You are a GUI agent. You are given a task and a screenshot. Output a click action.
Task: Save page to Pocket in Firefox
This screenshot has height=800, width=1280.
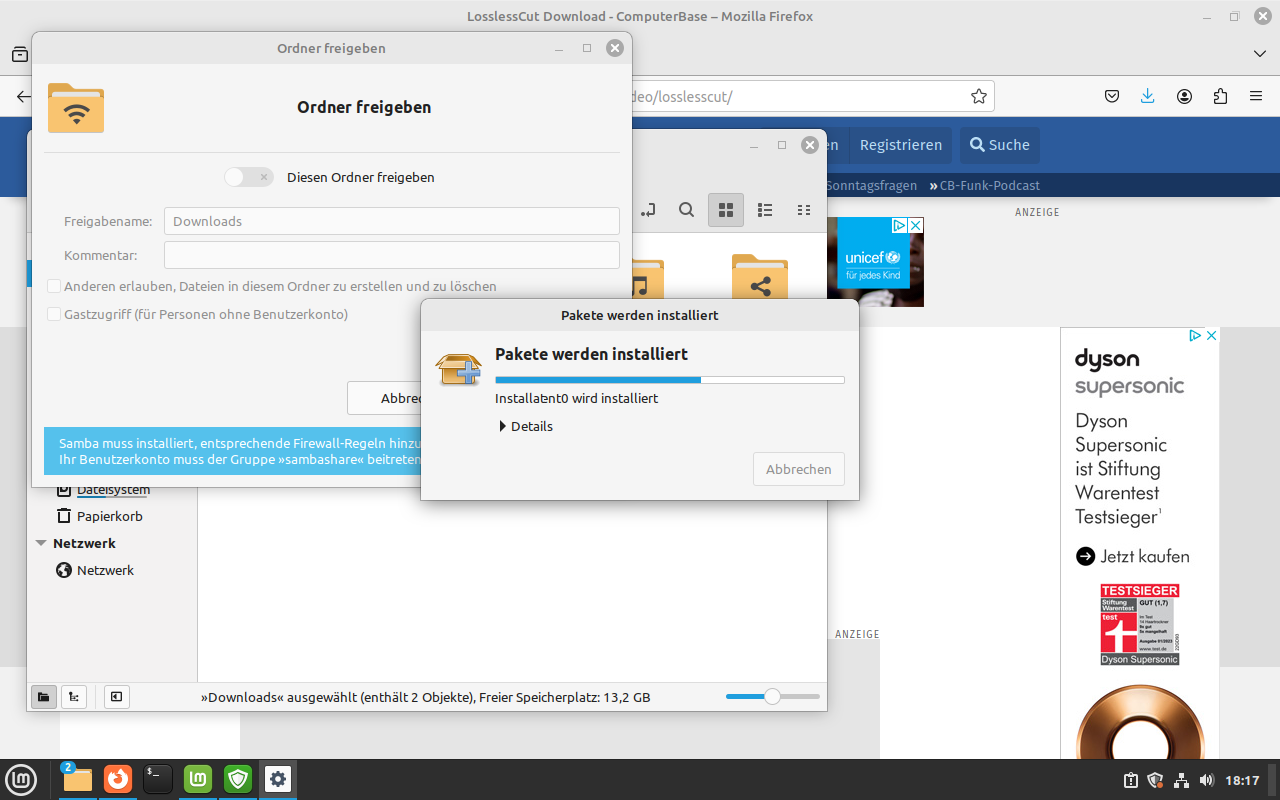(x=1111, y=96)
